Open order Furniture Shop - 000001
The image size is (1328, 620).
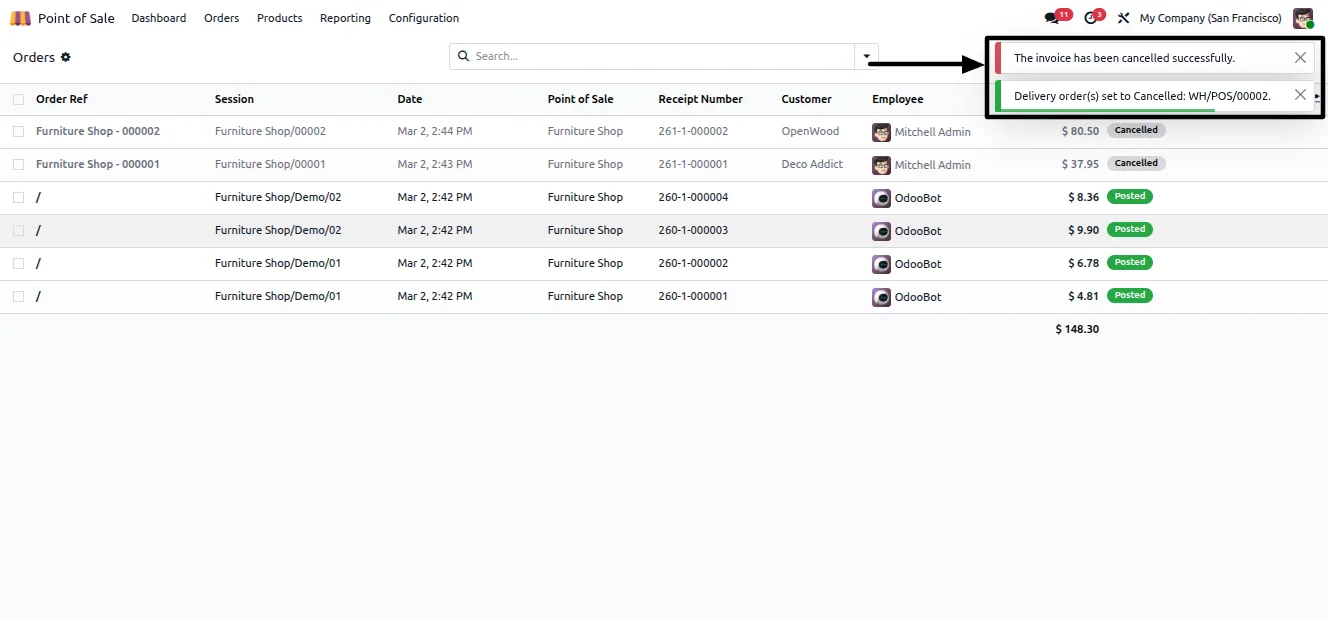click(x=98, y=164)
